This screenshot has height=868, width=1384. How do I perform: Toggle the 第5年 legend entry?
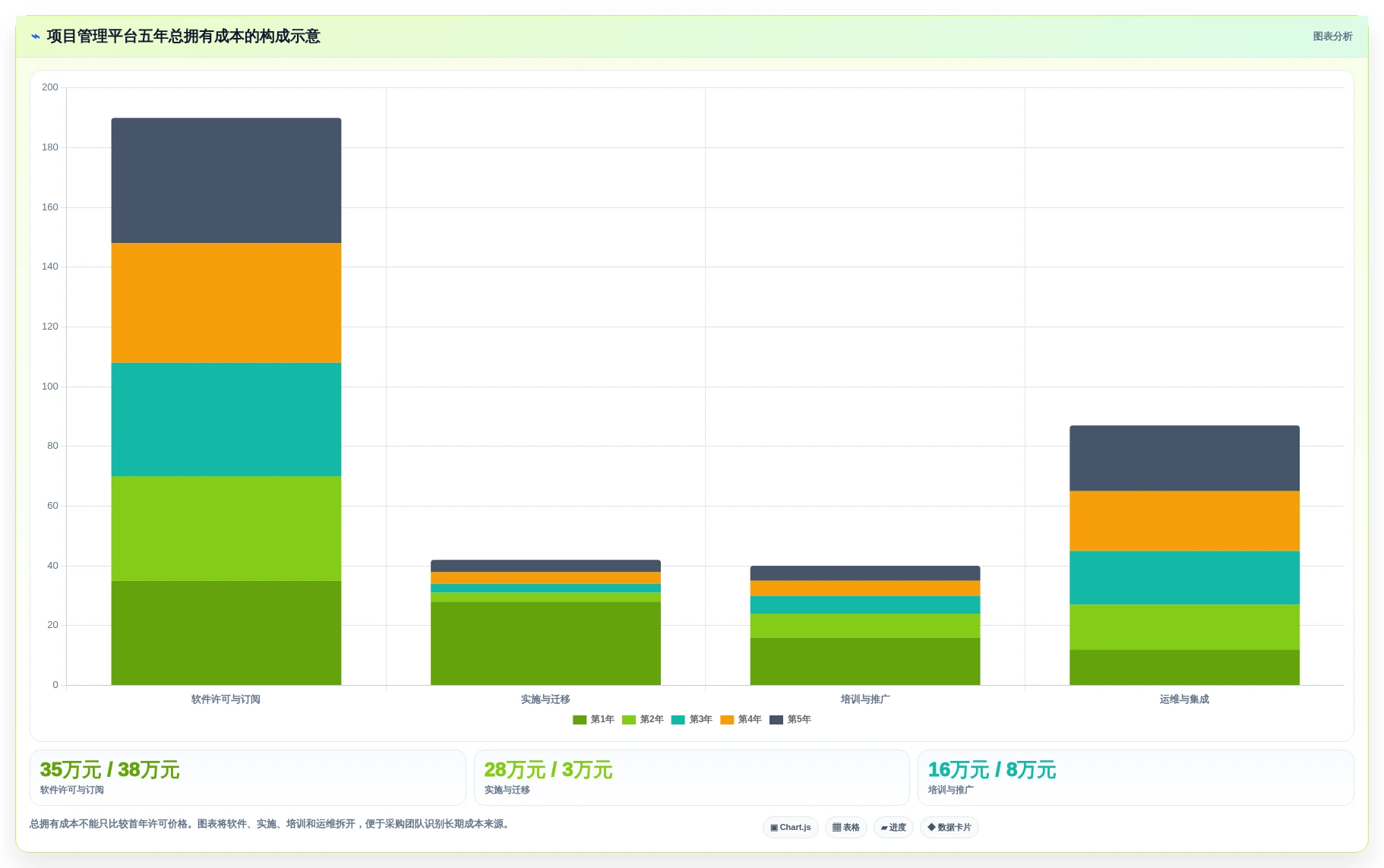[790, 719]
